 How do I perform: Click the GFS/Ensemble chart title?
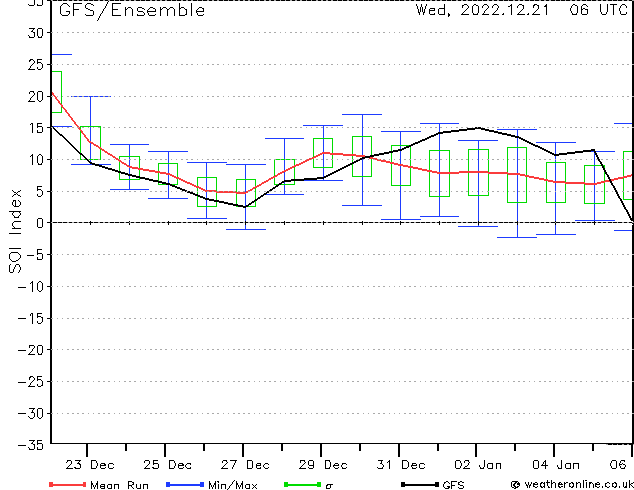(132, 11)
